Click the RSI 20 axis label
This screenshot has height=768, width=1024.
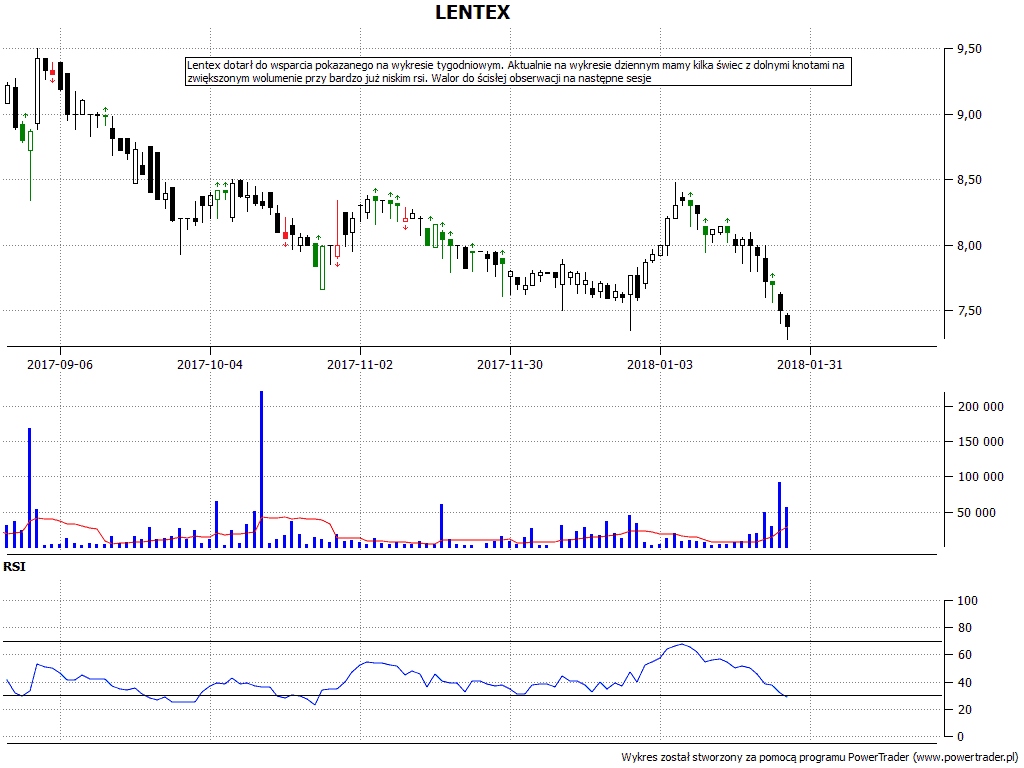click(x=964, y=709)
